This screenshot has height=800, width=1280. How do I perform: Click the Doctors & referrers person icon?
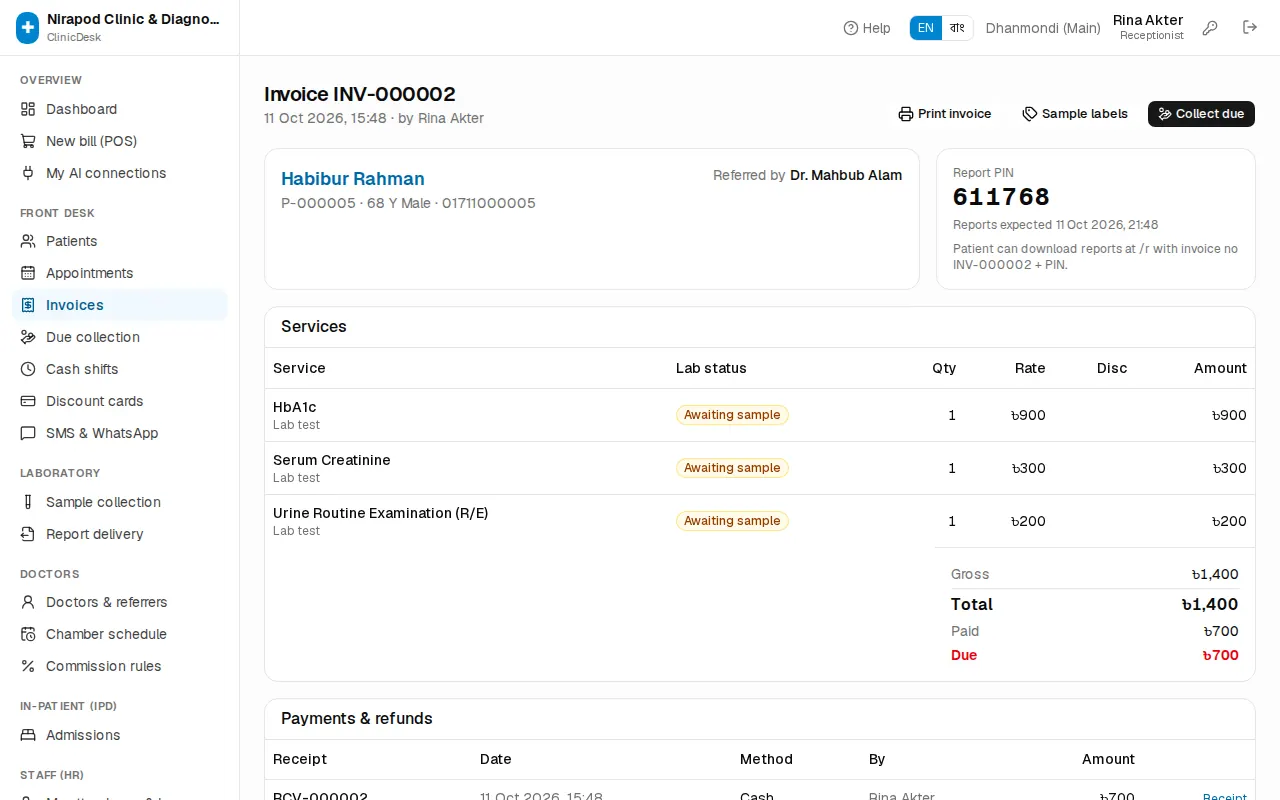pyautogui.click(x=28, y=602)
